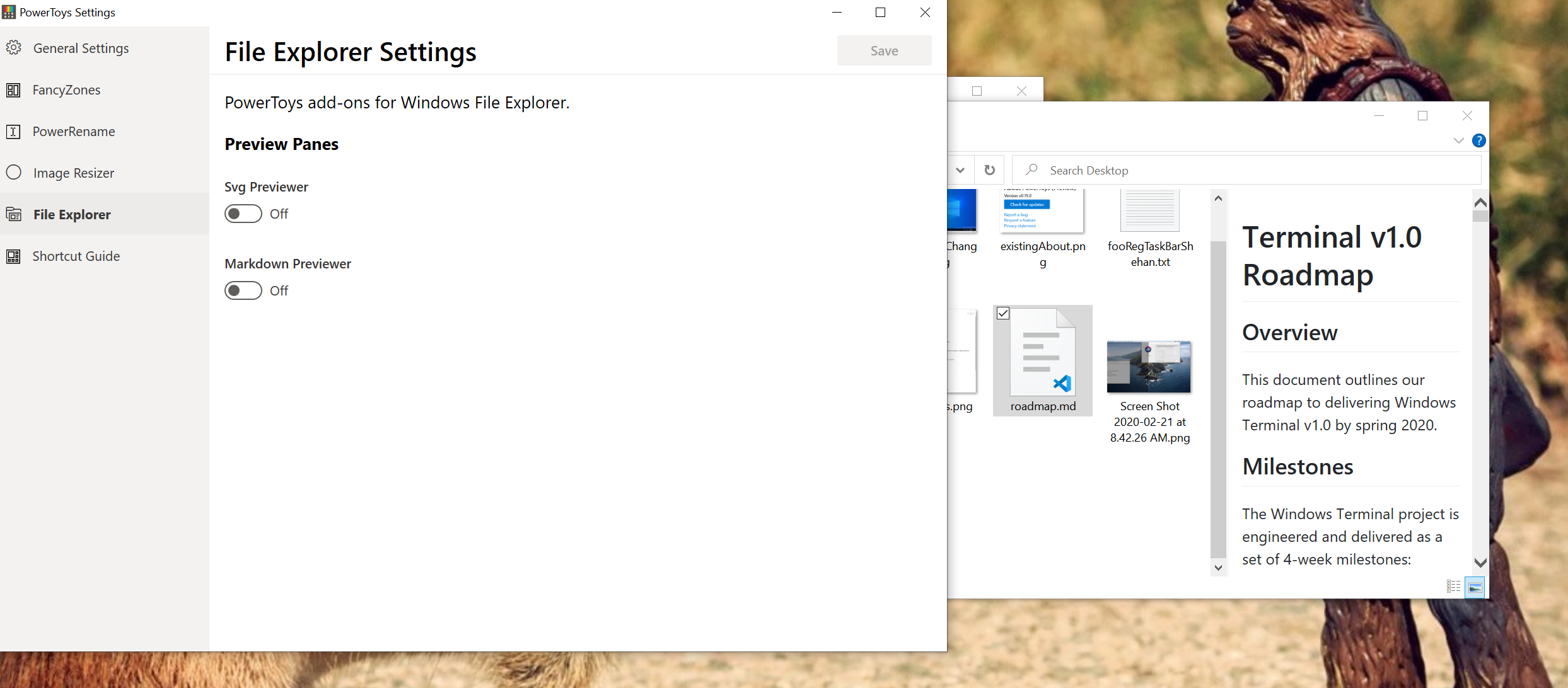This screenshot has height=688, width=1568.
Task: Open the Shortcut Guide section icon
Action: [x=13, y=256]
